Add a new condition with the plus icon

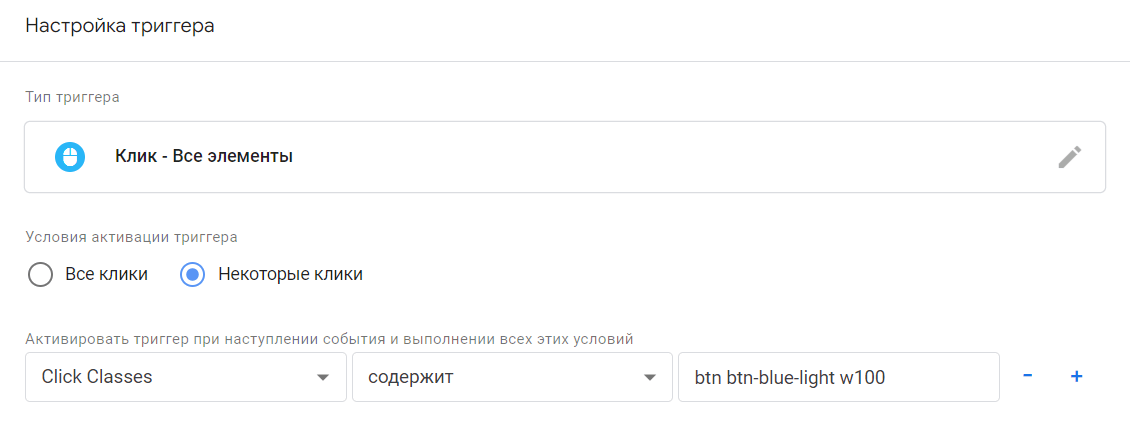[1077, 377]
